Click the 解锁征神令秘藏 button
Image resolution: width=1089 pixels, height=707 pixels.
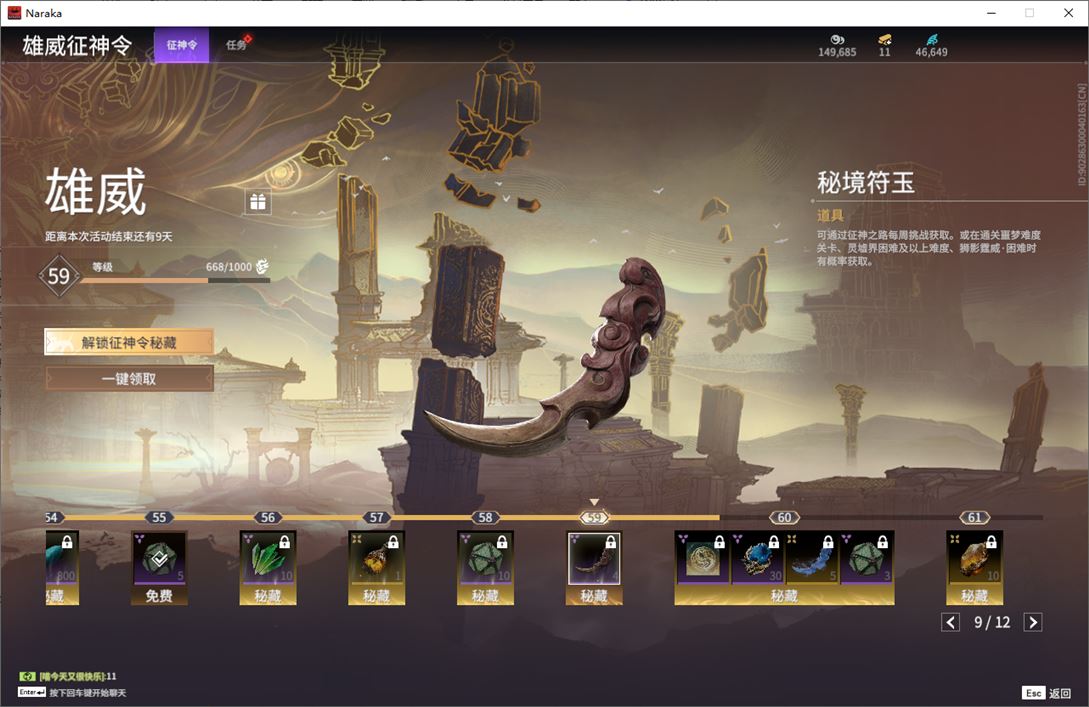[129, 342]
